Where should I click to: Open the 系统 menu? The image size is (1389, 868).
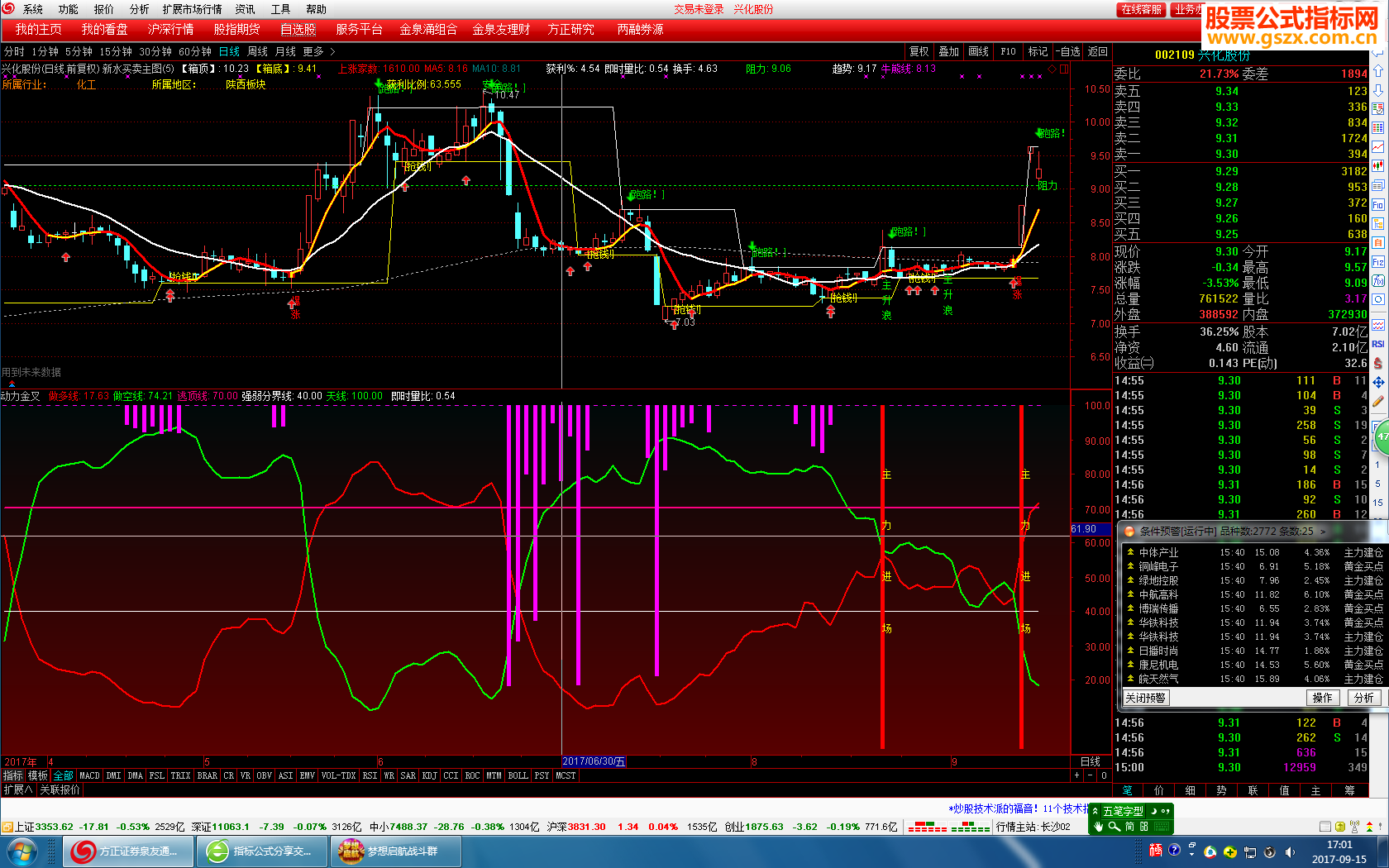32,9
